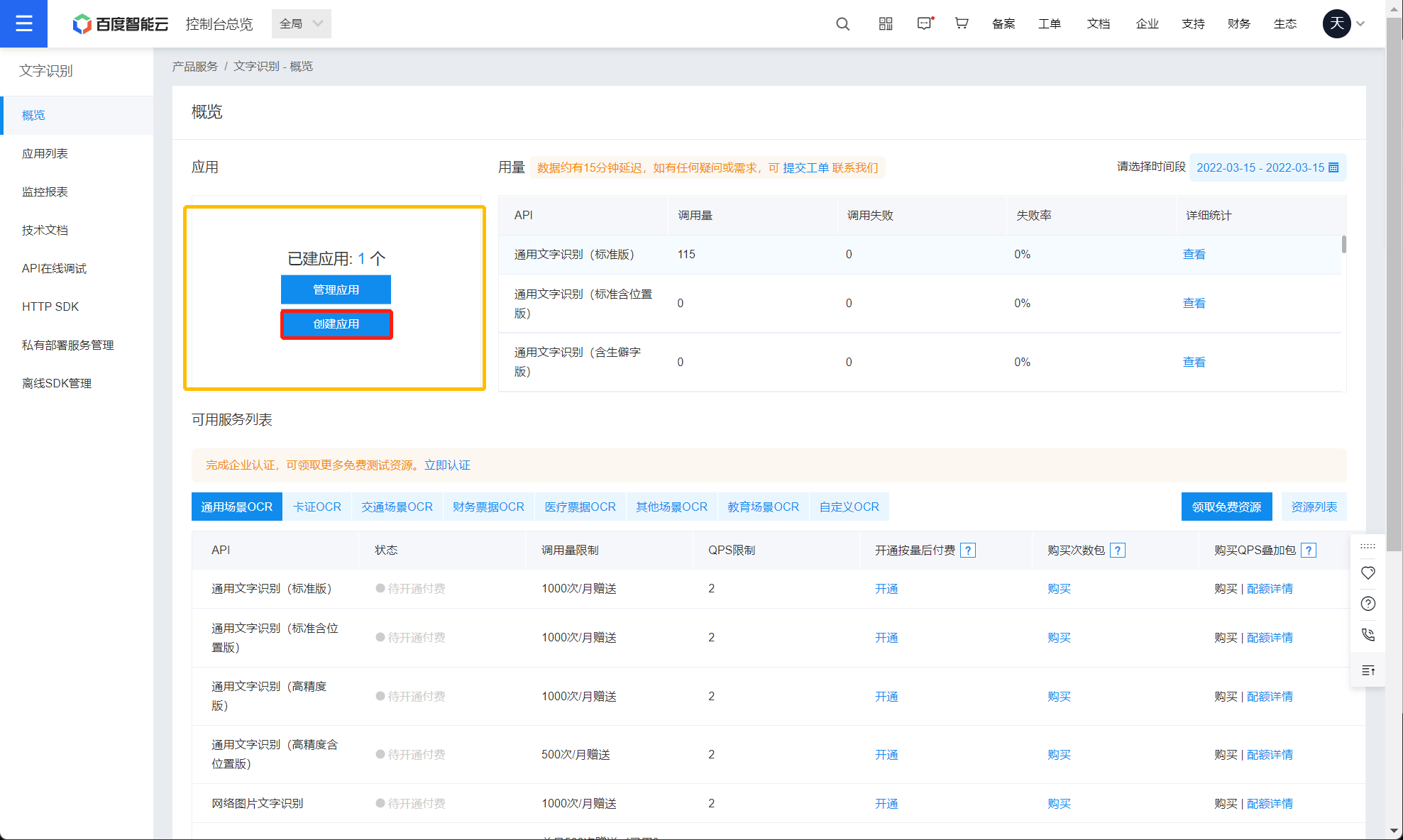This screenshot has width=1403, height=840.
Task: Click the Baidu Smart Cloud logo
Action: (x=119, y=23)
